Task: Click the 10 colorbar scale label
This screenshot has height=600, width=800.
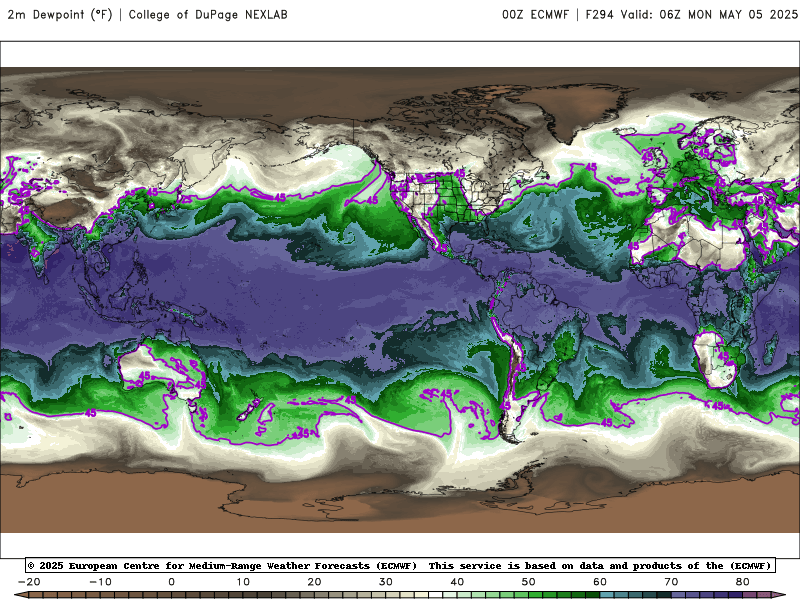Action: [x=243, y=582]
